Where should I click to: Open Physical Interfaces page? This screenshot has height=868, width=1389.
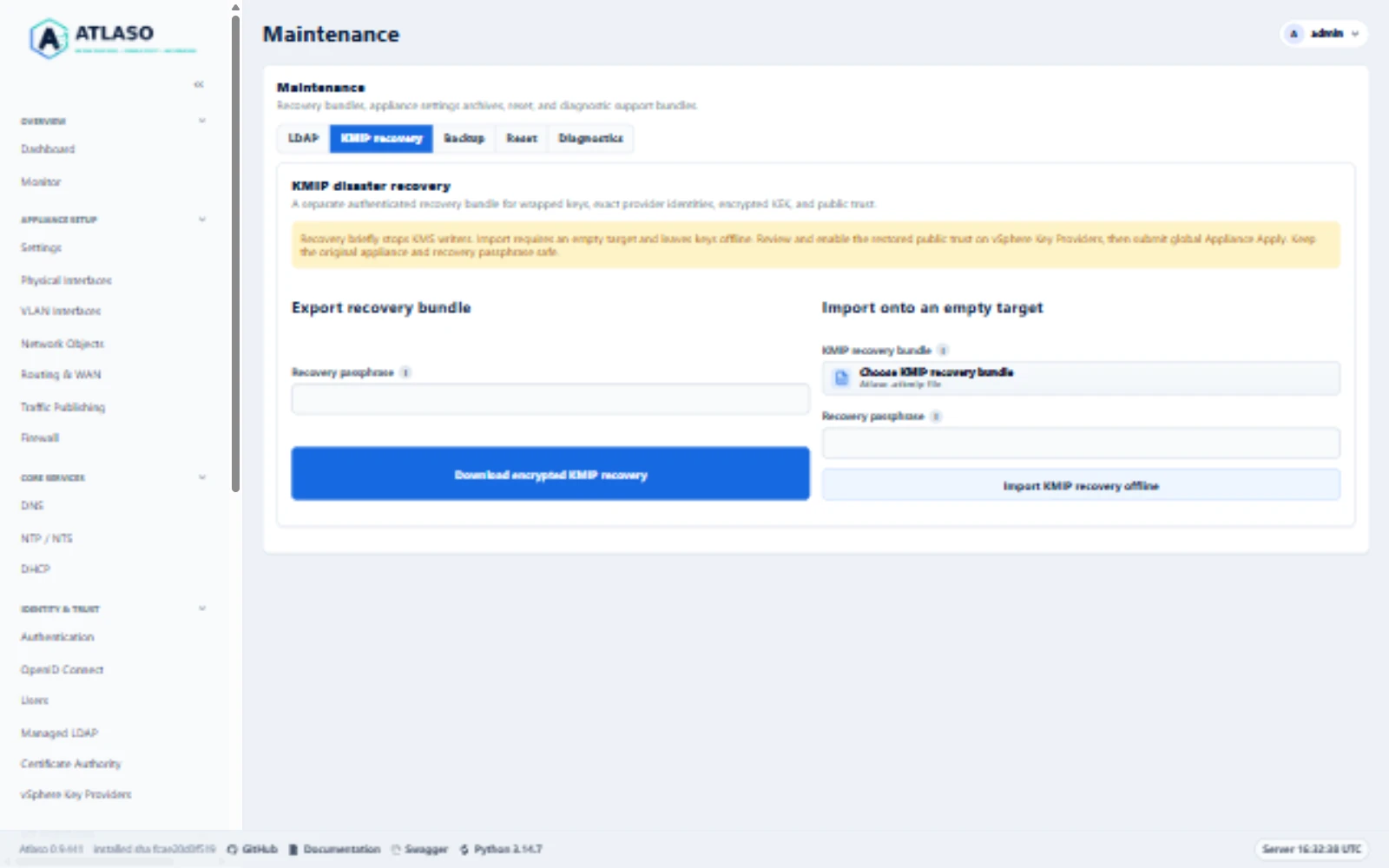click(66, 280)
